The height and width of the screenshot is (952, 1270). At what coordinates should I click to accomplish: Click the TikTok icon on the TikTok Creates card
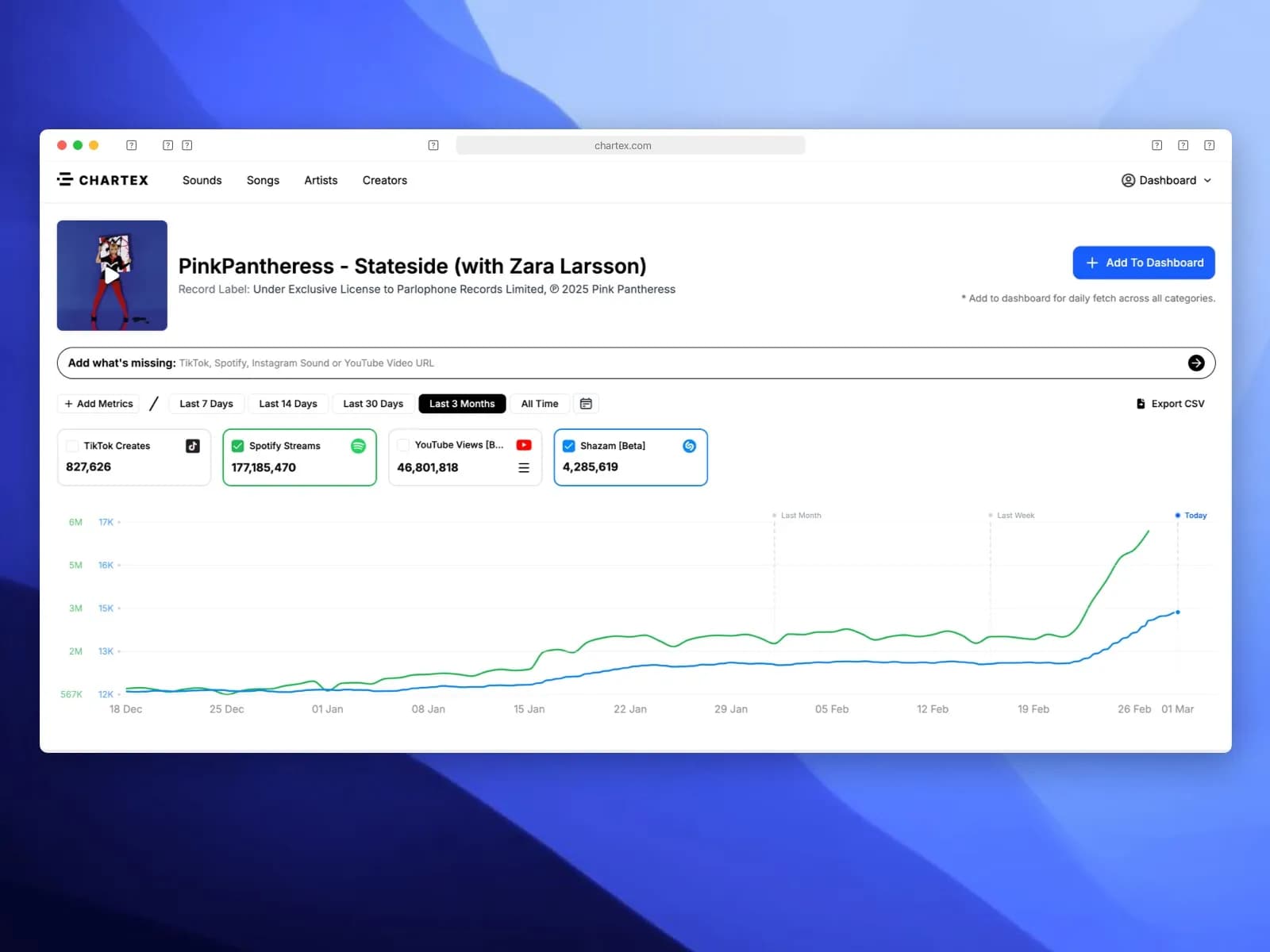point(191,446)
